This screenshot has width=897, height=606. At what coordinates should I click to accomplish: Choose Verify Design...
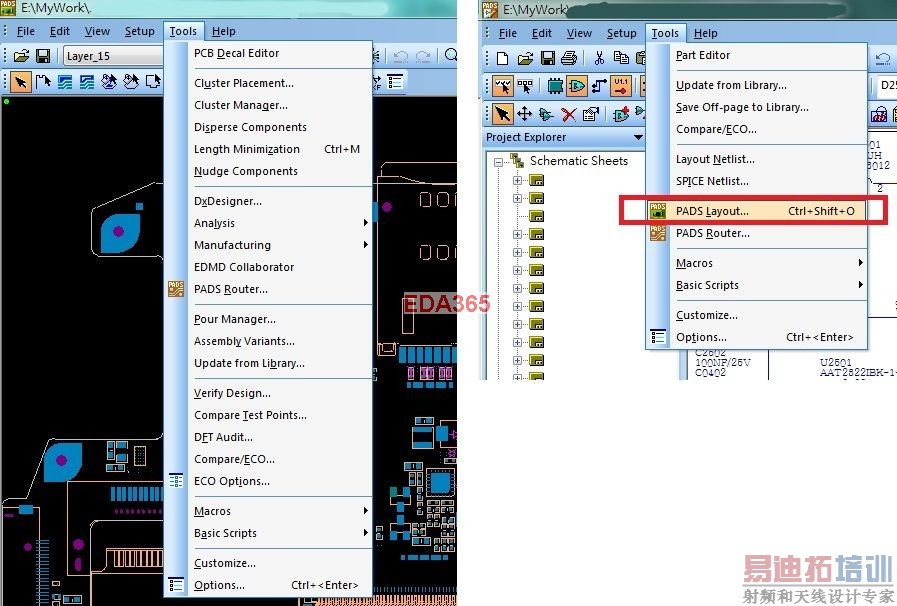coord(232,393)
